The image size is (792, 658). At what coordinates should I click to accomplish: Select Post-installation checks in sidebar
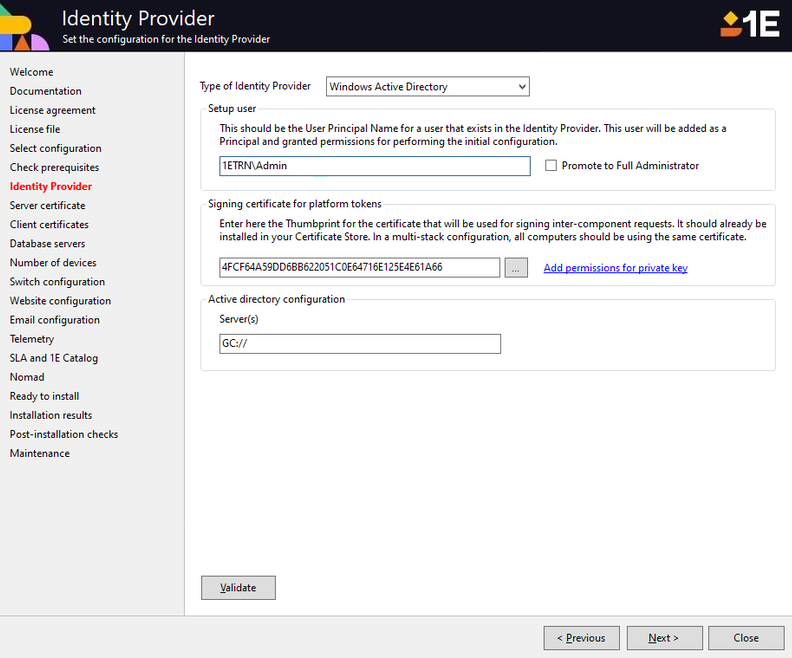64,434
